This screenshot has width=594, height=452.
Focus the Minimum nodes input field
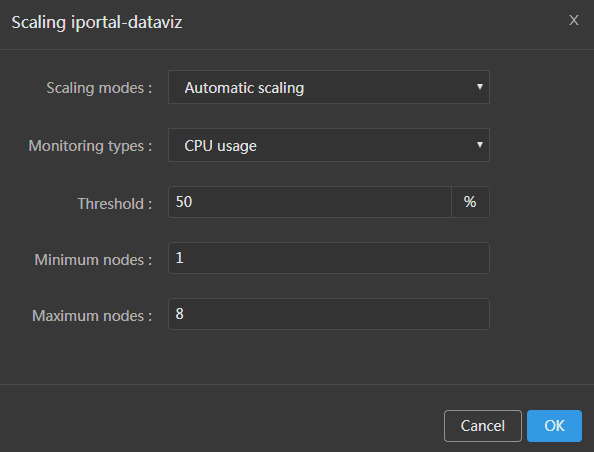tap(329, 258)
